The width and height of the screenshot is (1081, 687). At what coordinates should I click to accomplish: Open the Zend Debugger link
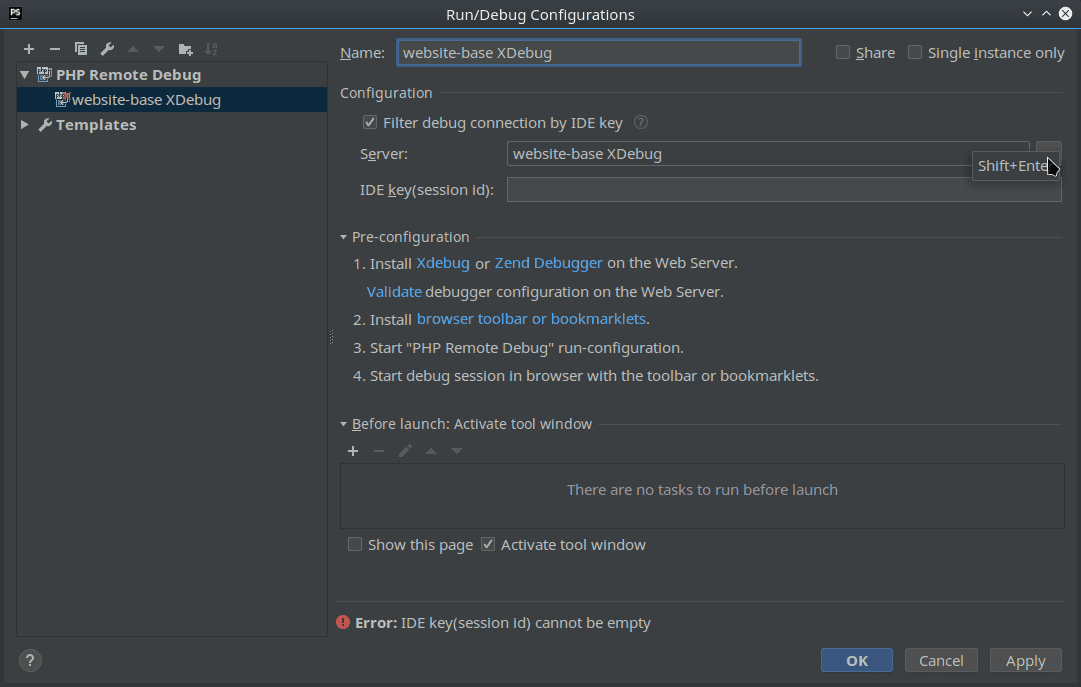[549, 263]
